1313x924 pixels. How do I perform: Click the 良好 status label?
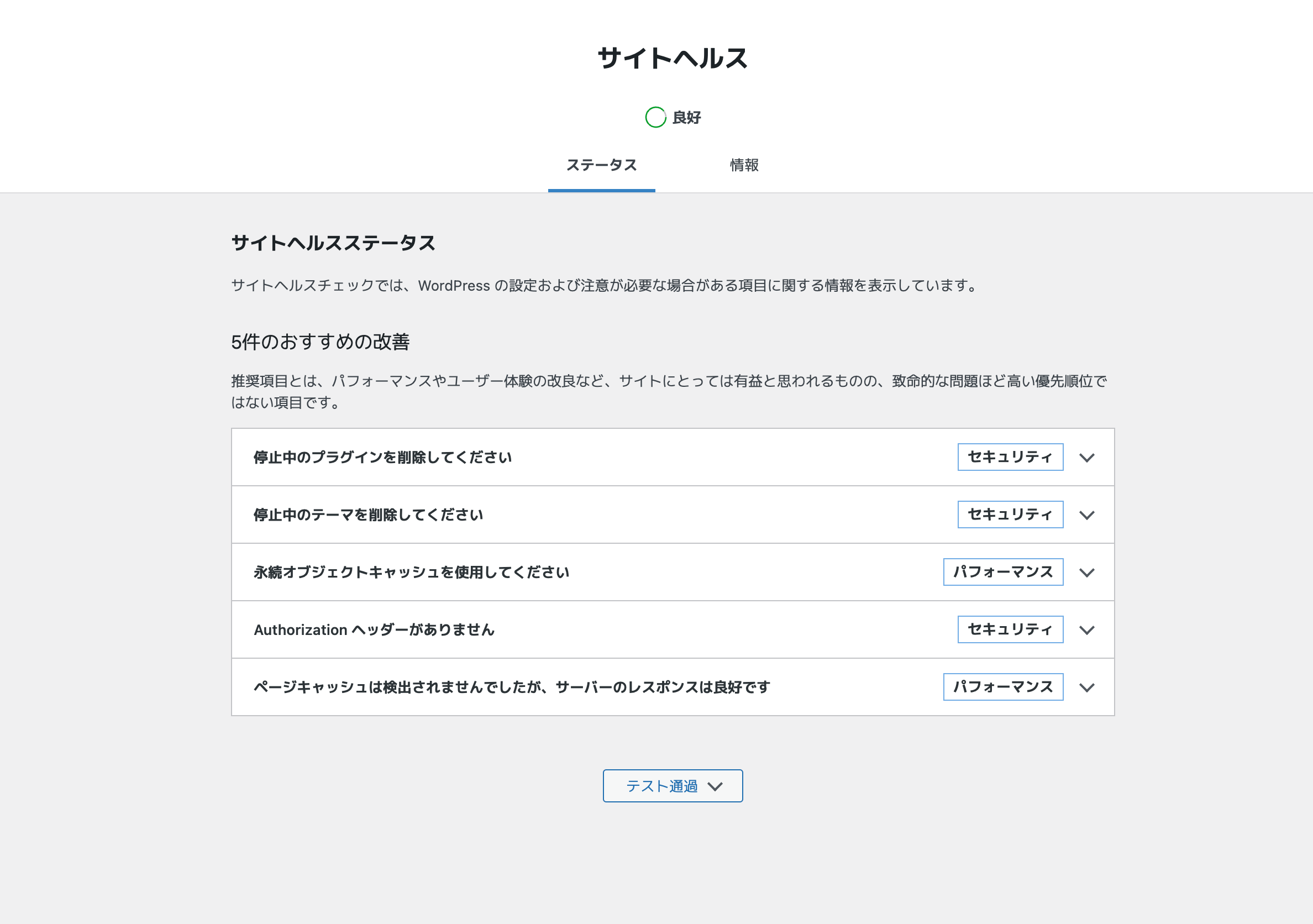(x=686, y=118)
